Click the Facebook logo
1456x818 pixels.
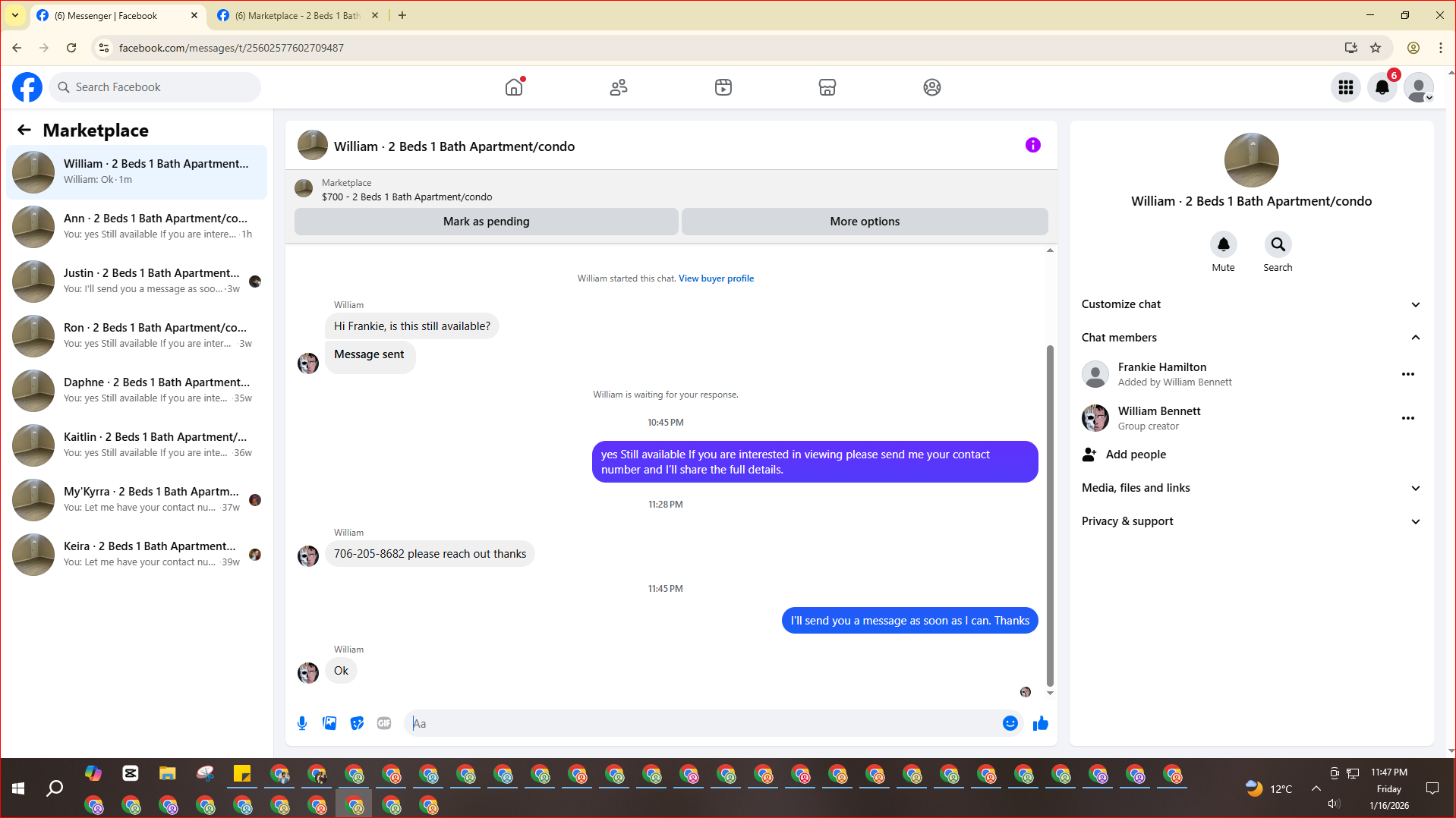click(x=27, y=87)
